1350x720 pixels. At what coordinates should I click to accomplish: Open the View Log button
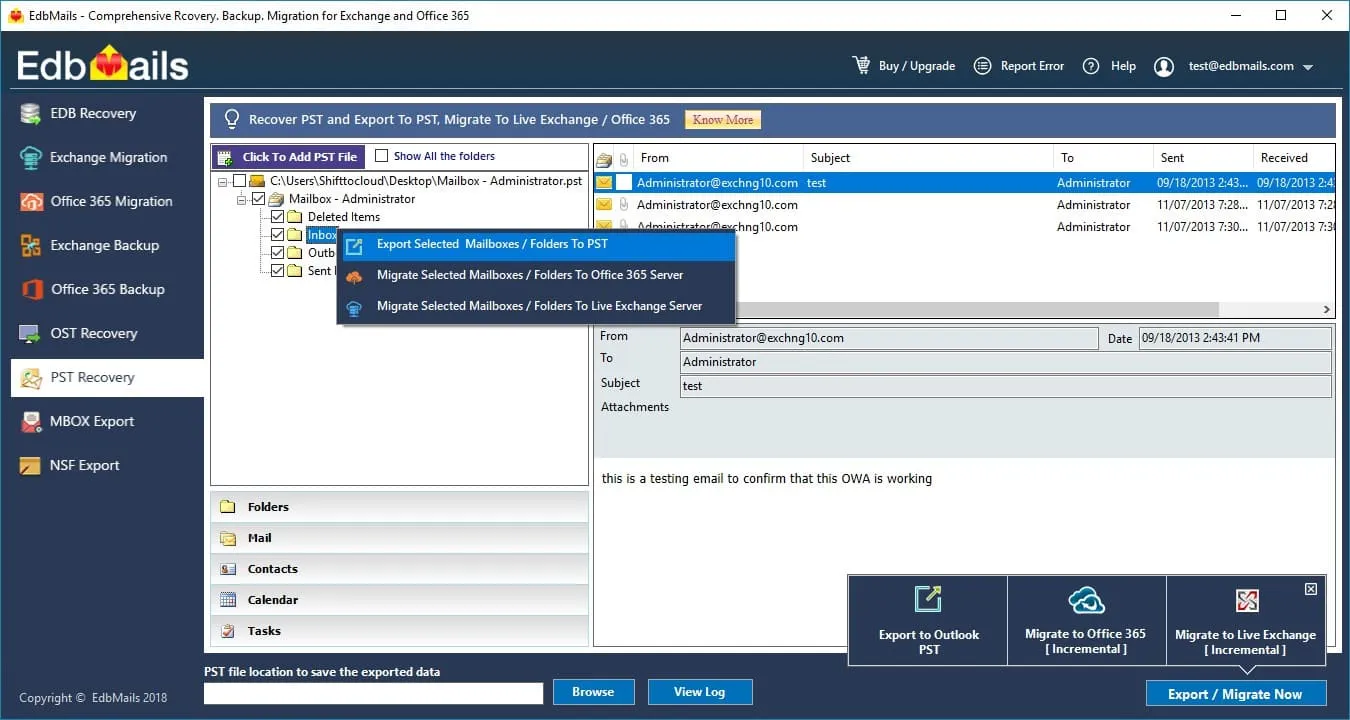point(700,692)
